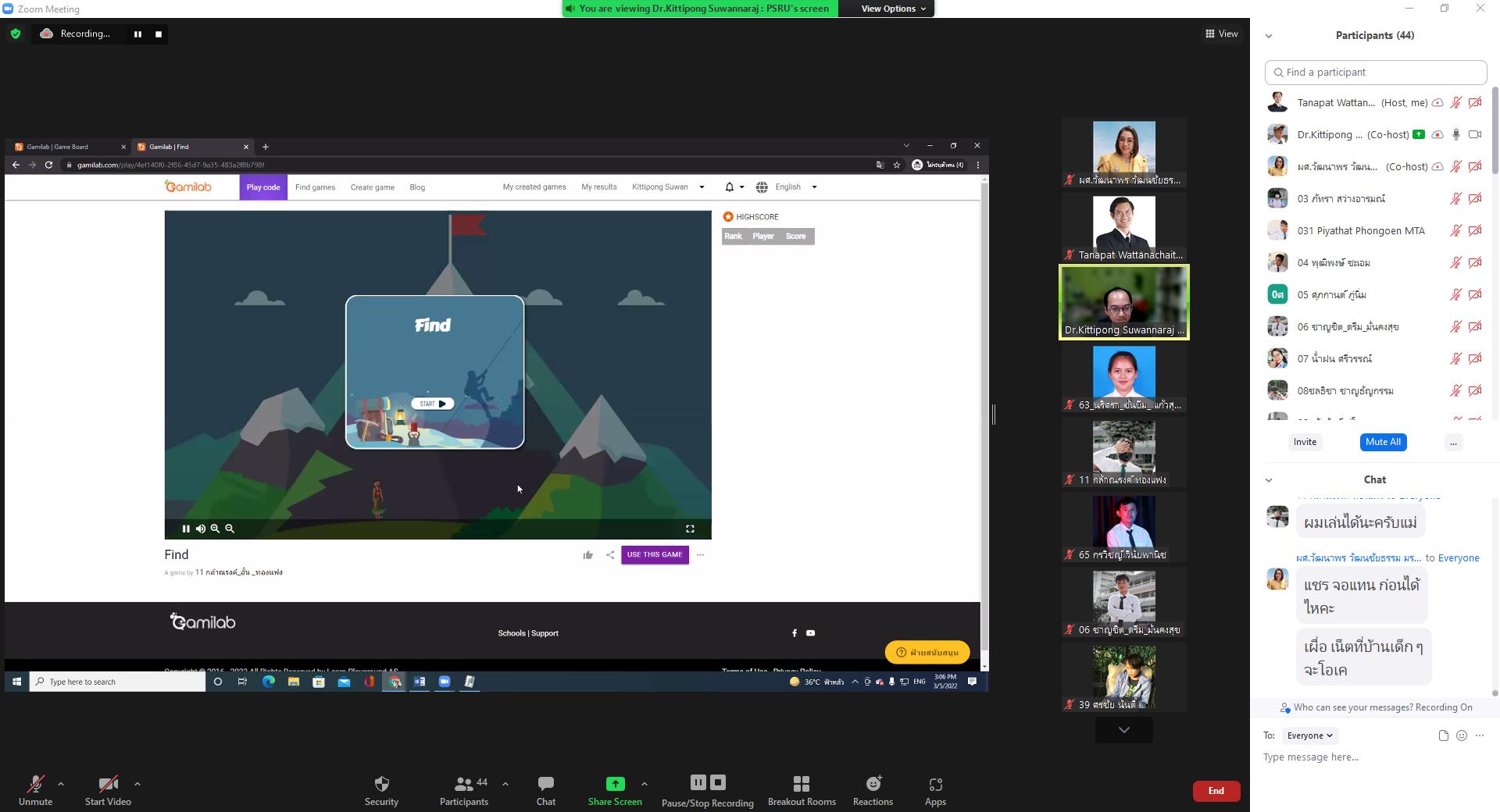
Task: Open Find games menu on Gamilab
Action: tap(315, 187)
